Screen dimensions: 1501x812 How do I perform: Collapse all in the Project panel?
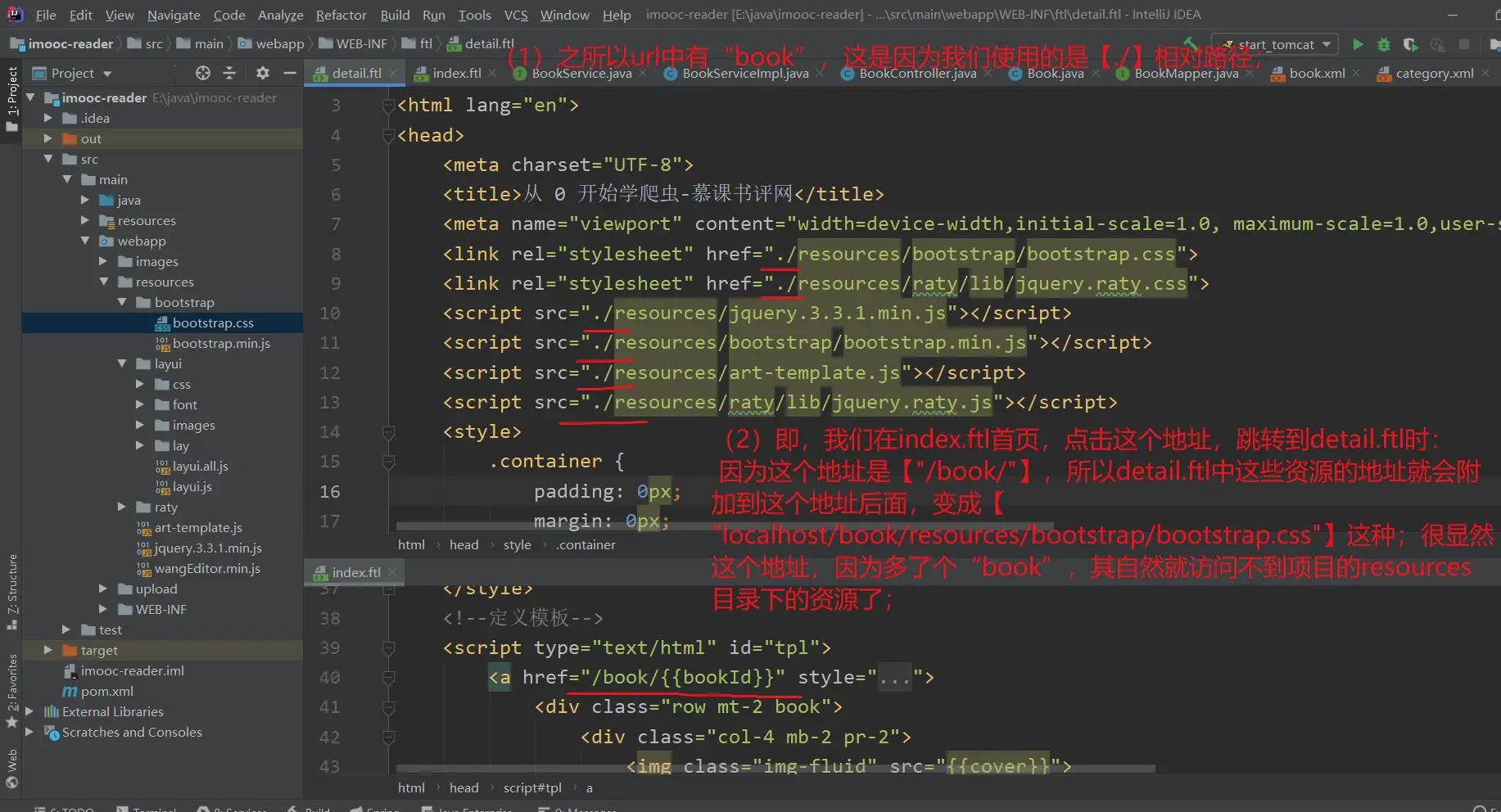click(x=229, y=73)
